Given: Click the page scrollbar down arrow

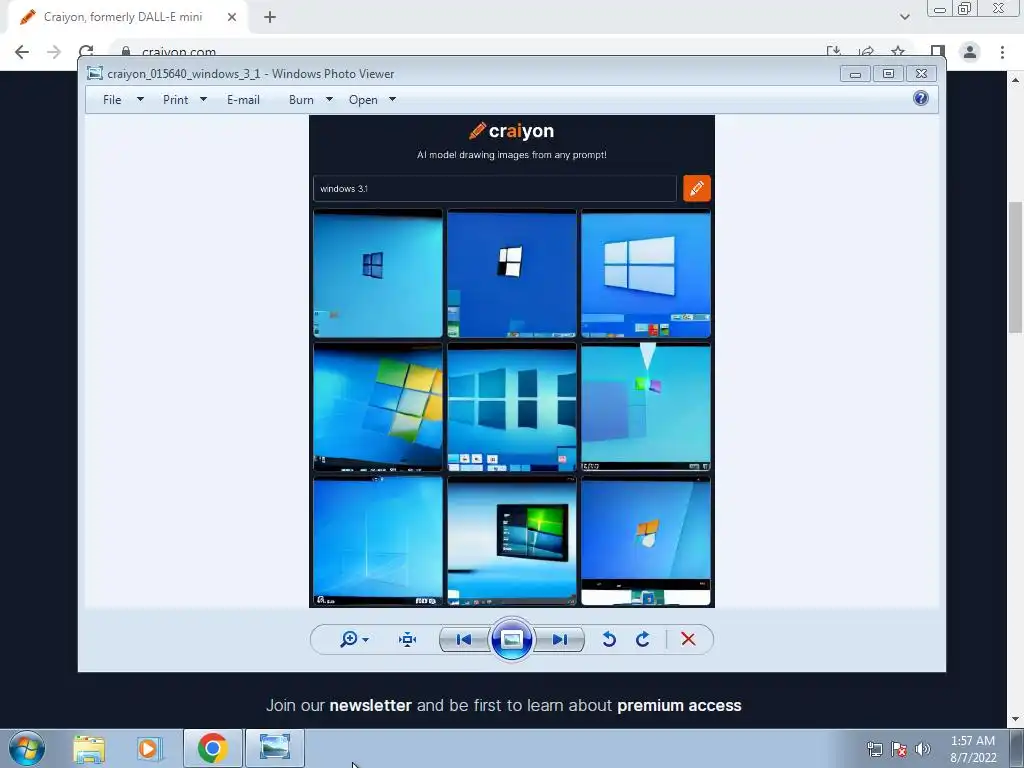Looking at the screenshot, I should (x=1015, y=720).
